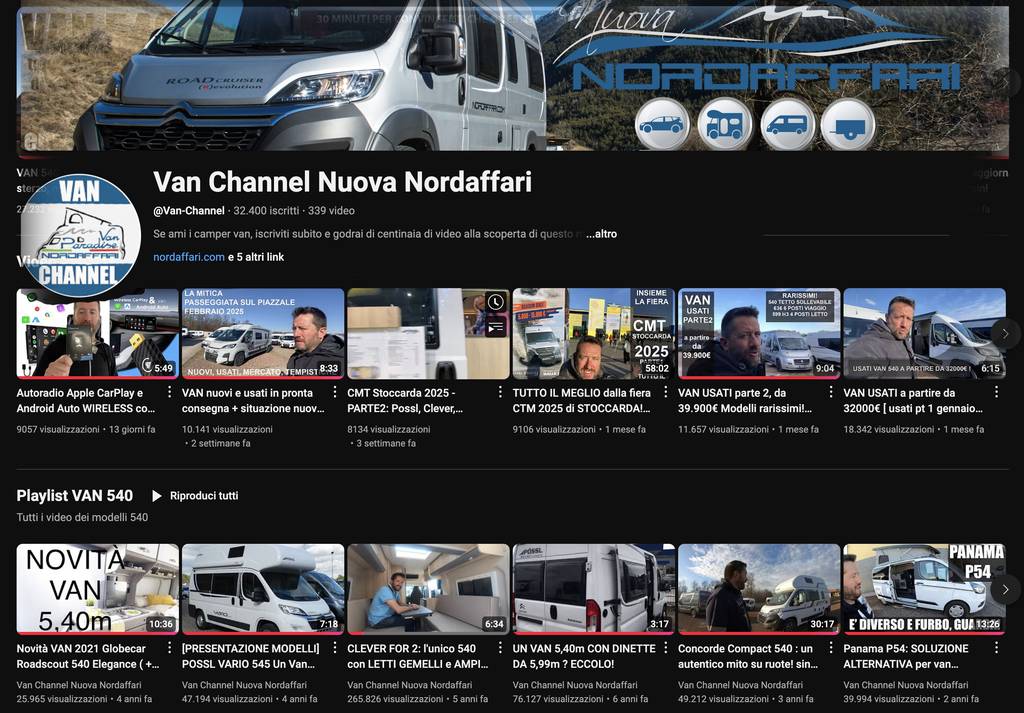Click the '32.400 iscritti' subscriber count
The image size is (1024, 713).
(266, 210)
